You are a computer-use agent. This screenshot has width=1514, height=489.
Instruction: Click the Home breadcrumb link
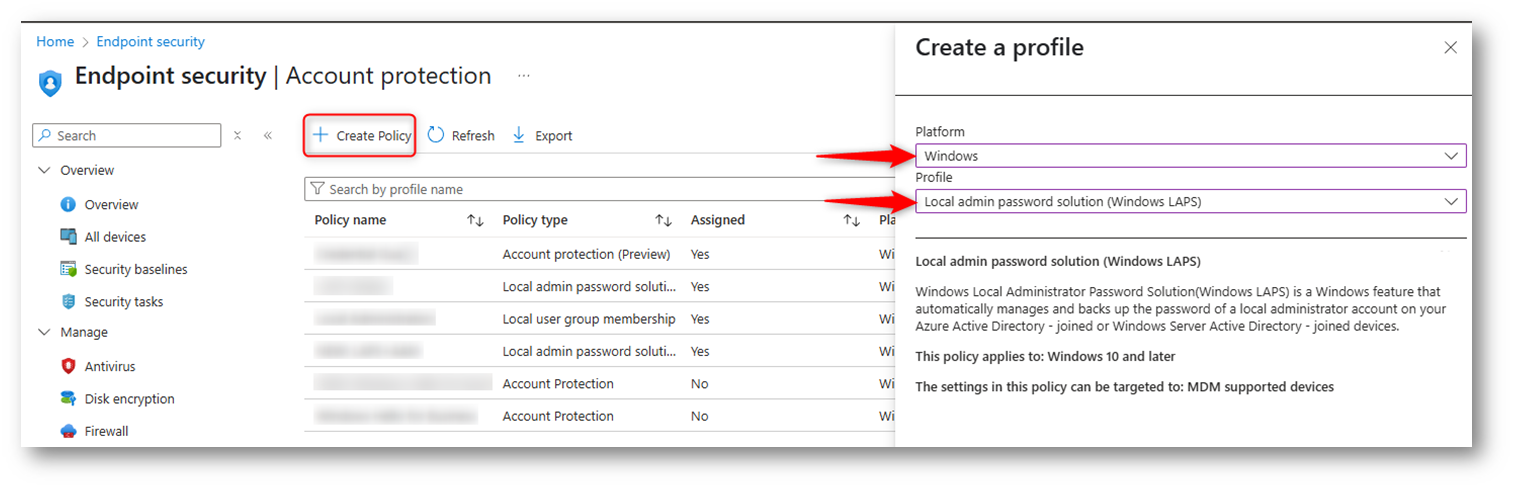55,42
